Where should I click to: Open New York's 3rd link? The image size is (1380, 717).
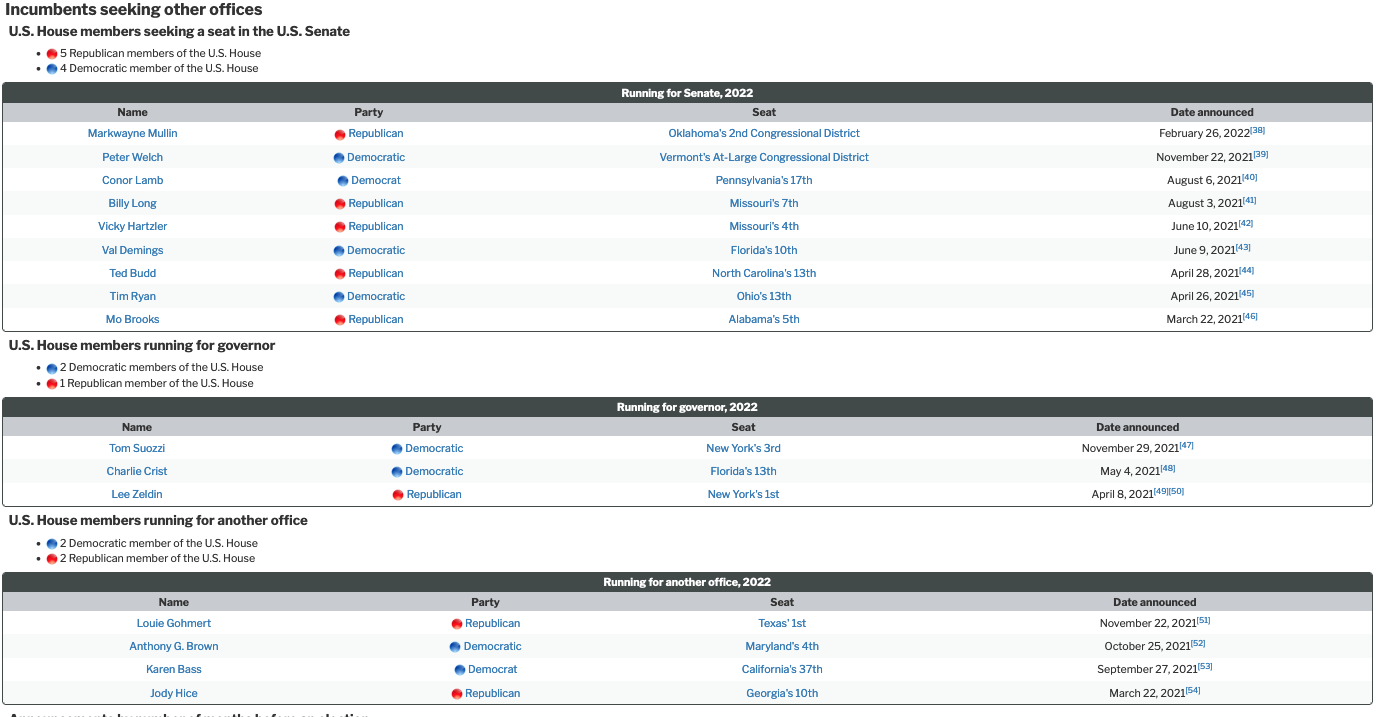pyautogui.click(x=743, y=448)
